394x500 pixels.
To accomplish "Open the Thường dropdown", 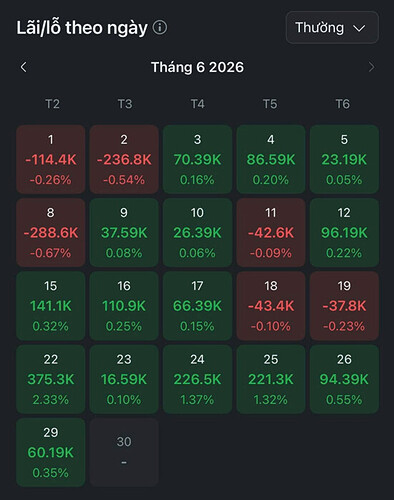I will click(332, 27).
